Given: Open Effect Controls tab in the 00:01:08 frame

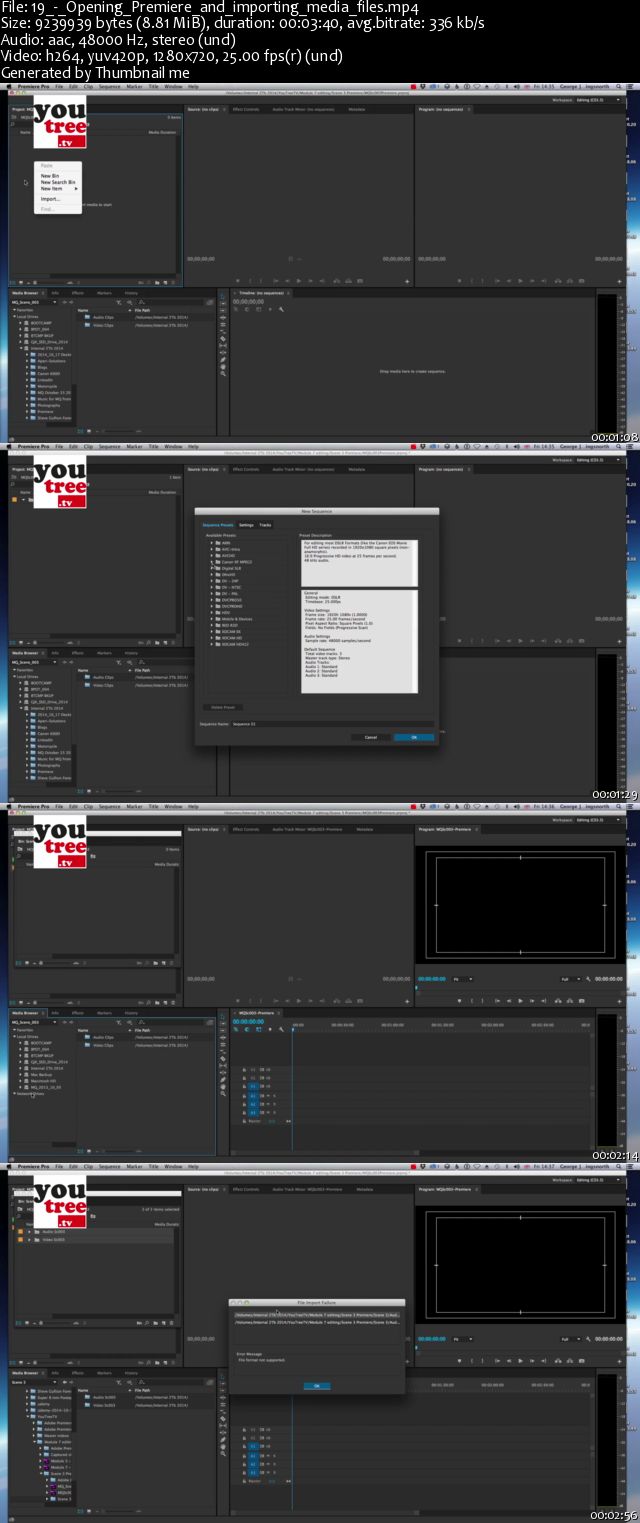Looking at the screenshot, I should tap(246, 110).
